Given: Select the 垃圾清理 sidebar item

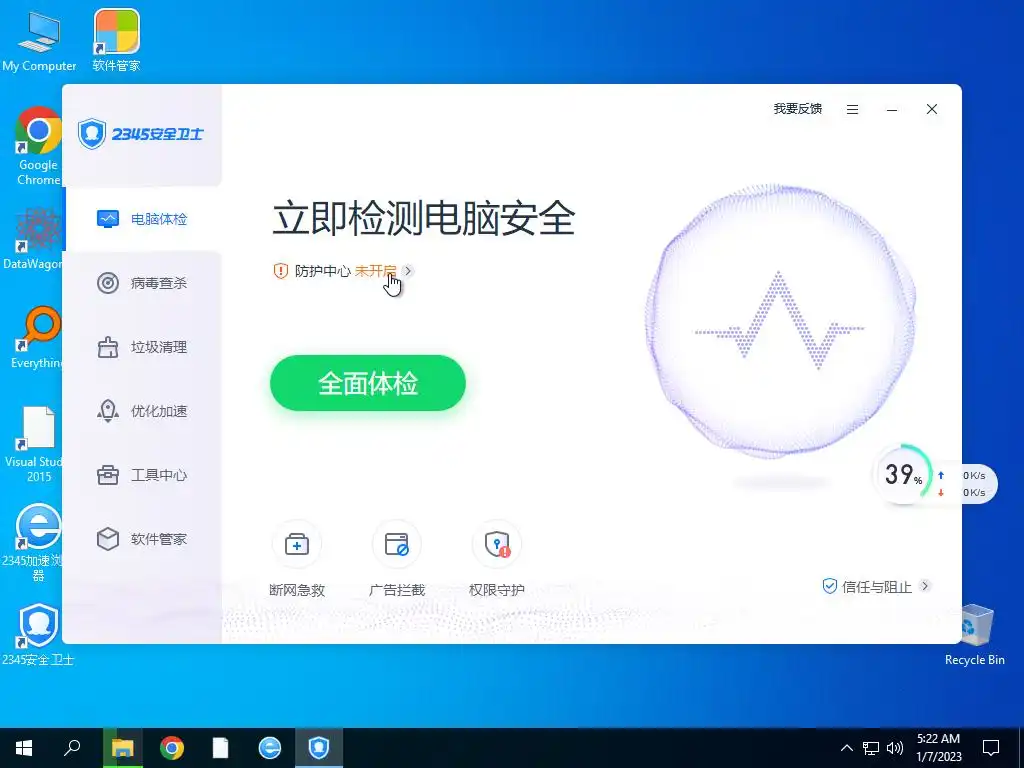Looking at the screenshot, I should click(144, 347).
